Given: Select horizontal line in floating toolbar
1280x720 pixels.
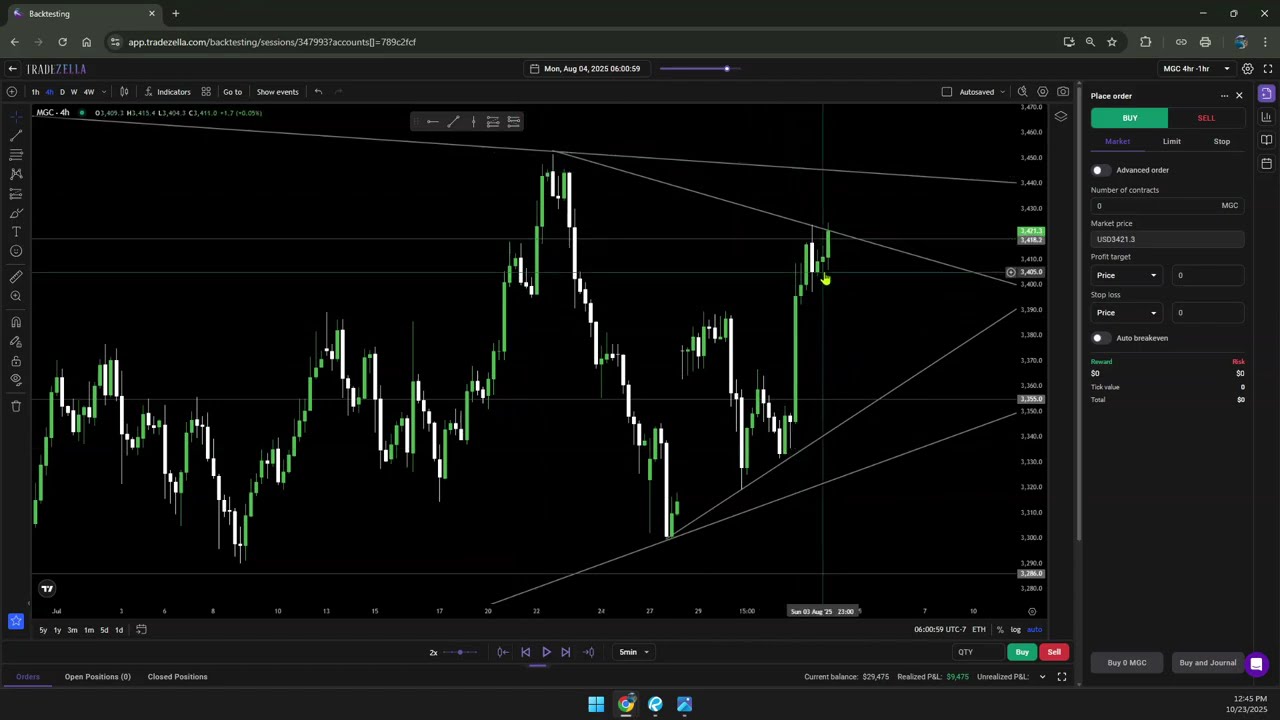Looking at the screenshot, I should [433, 122].
